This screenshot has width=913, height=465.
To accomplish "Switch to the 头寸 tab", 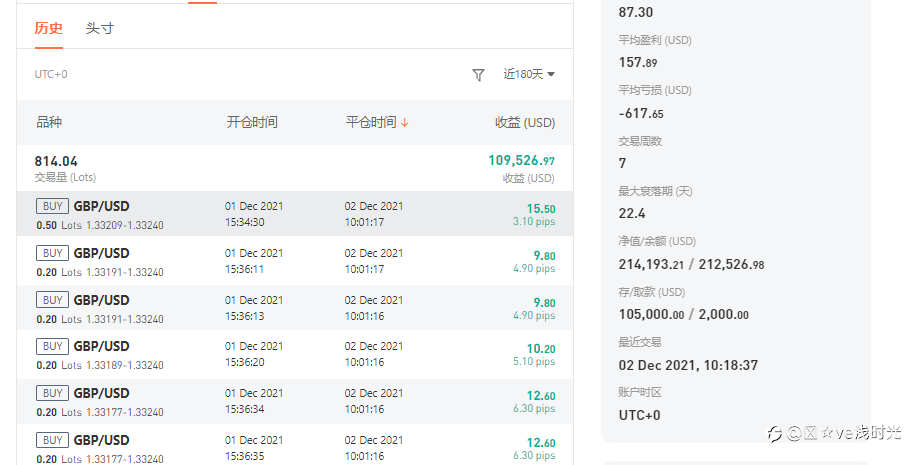I will click(100, 28).
